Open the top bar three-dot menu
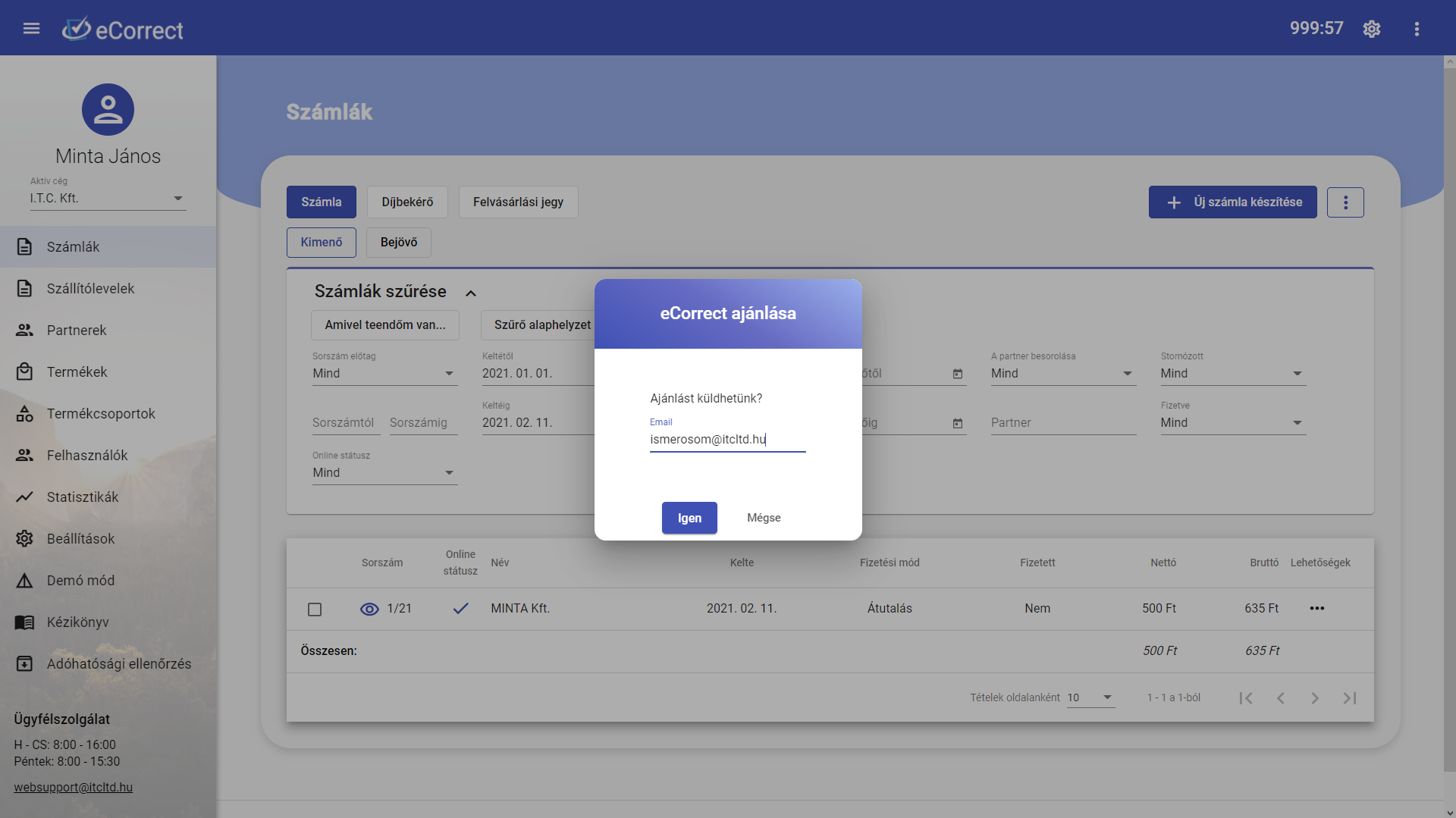 [x=1417, y=29]
